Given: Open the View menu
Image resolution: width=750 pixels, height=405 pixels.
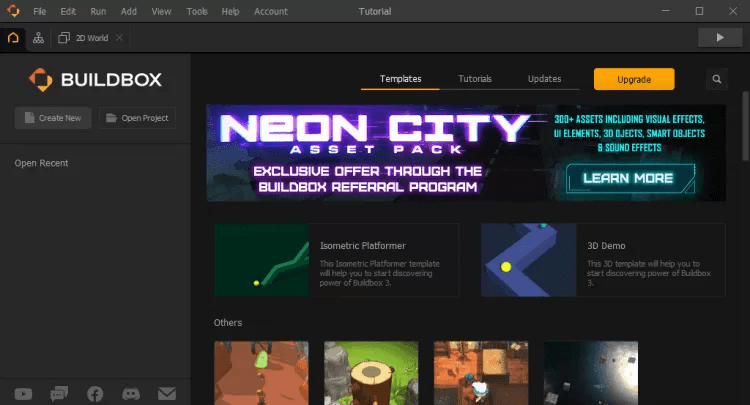Looking at the screenshot, I should (161, 11).
